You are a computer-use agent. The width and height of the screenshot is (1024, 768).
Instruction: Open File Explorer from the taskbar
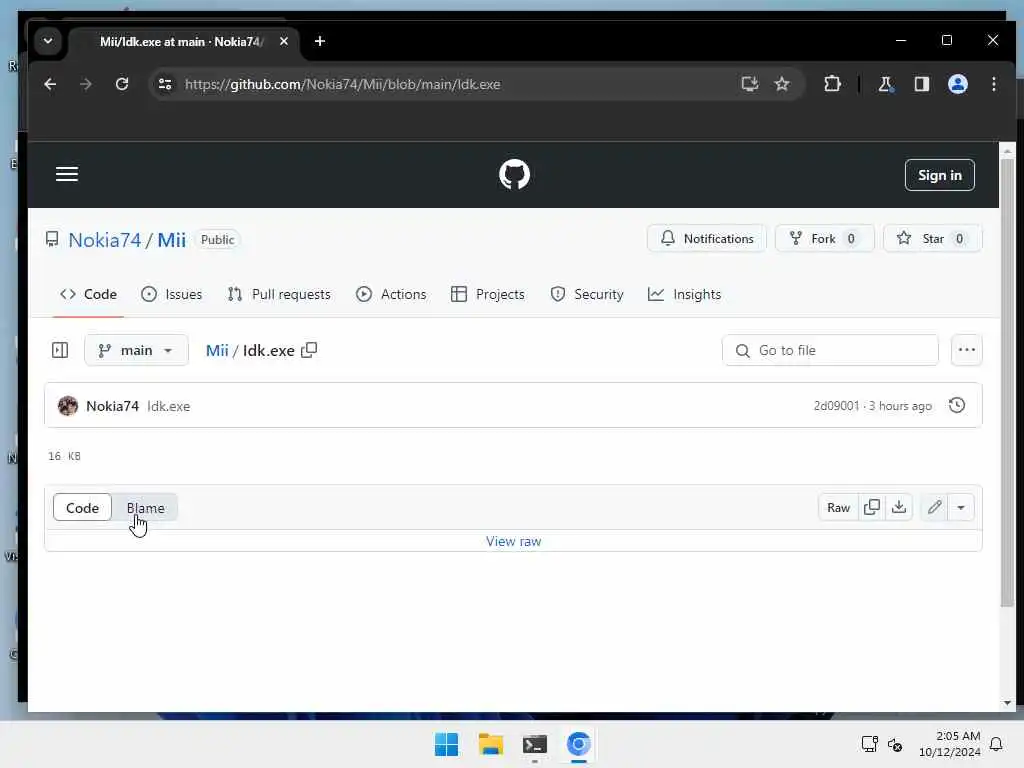tap(490, 744)
